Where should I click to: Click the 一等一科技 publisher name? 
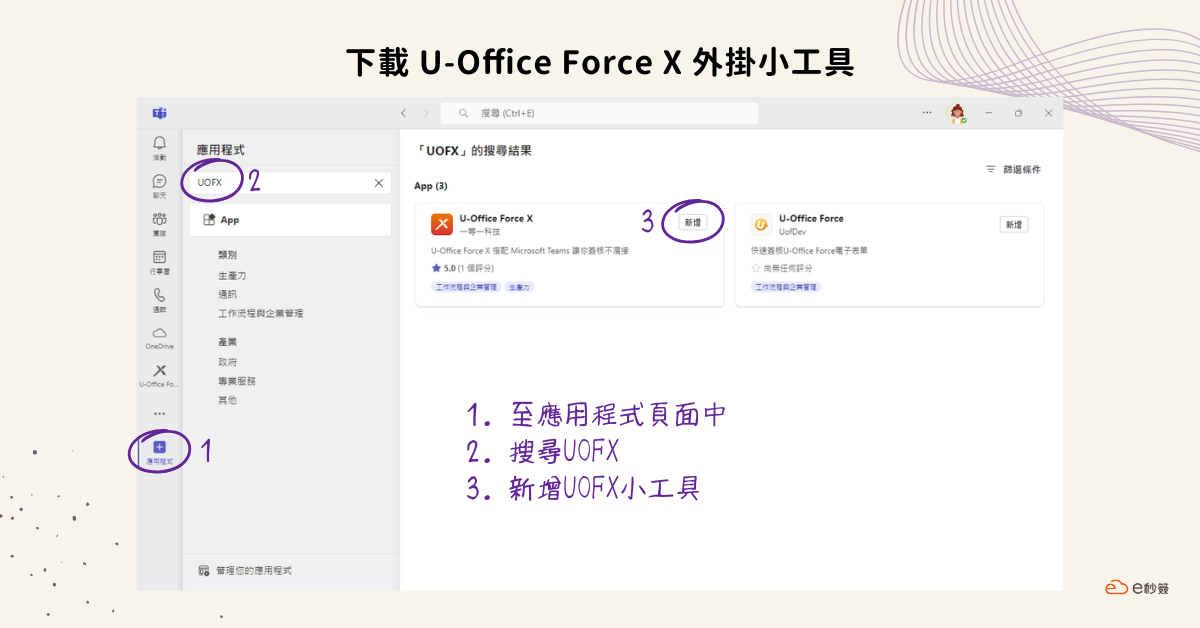[479, 231]
